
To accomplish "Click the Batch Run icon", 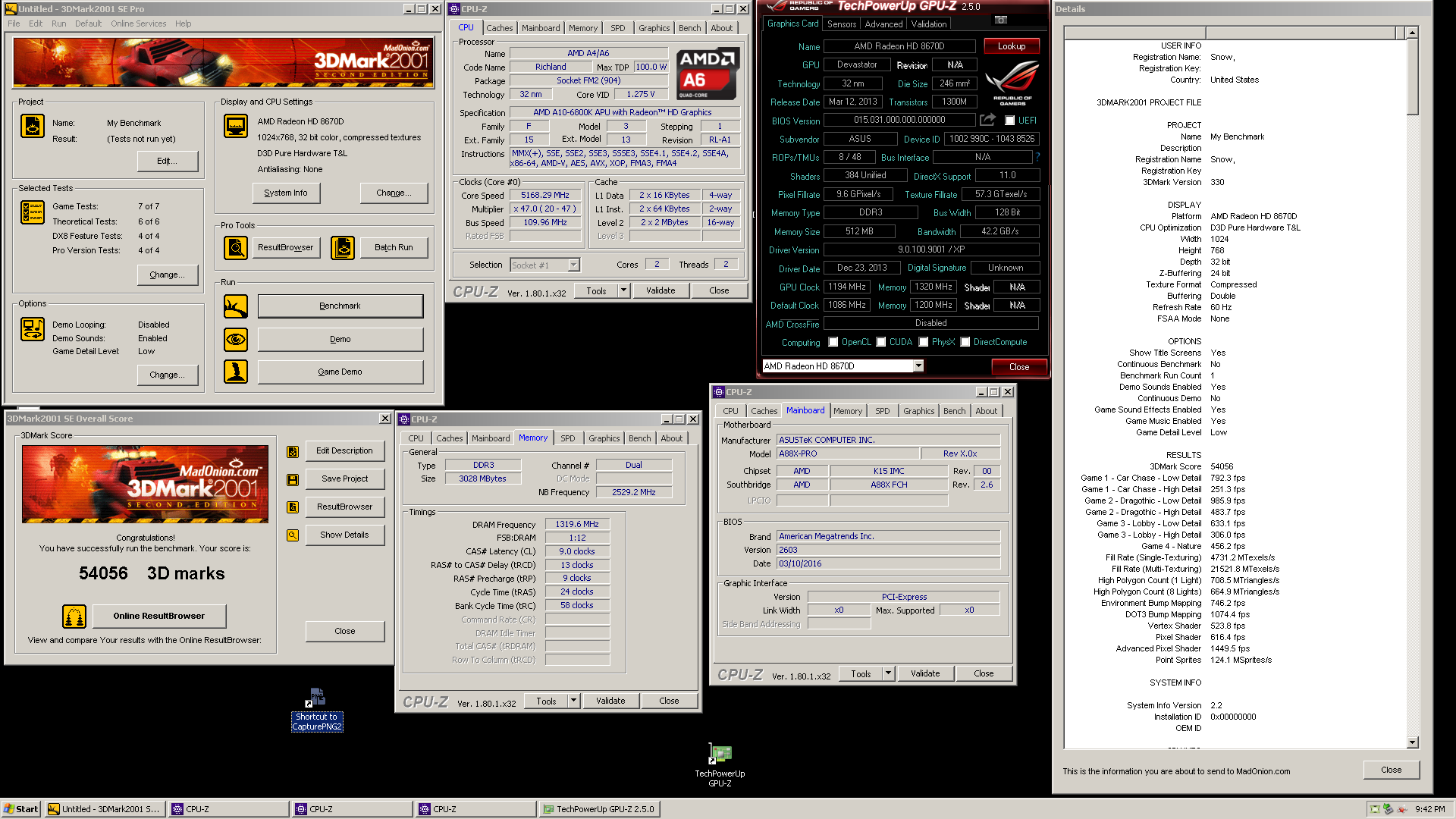I will (343, 247).
